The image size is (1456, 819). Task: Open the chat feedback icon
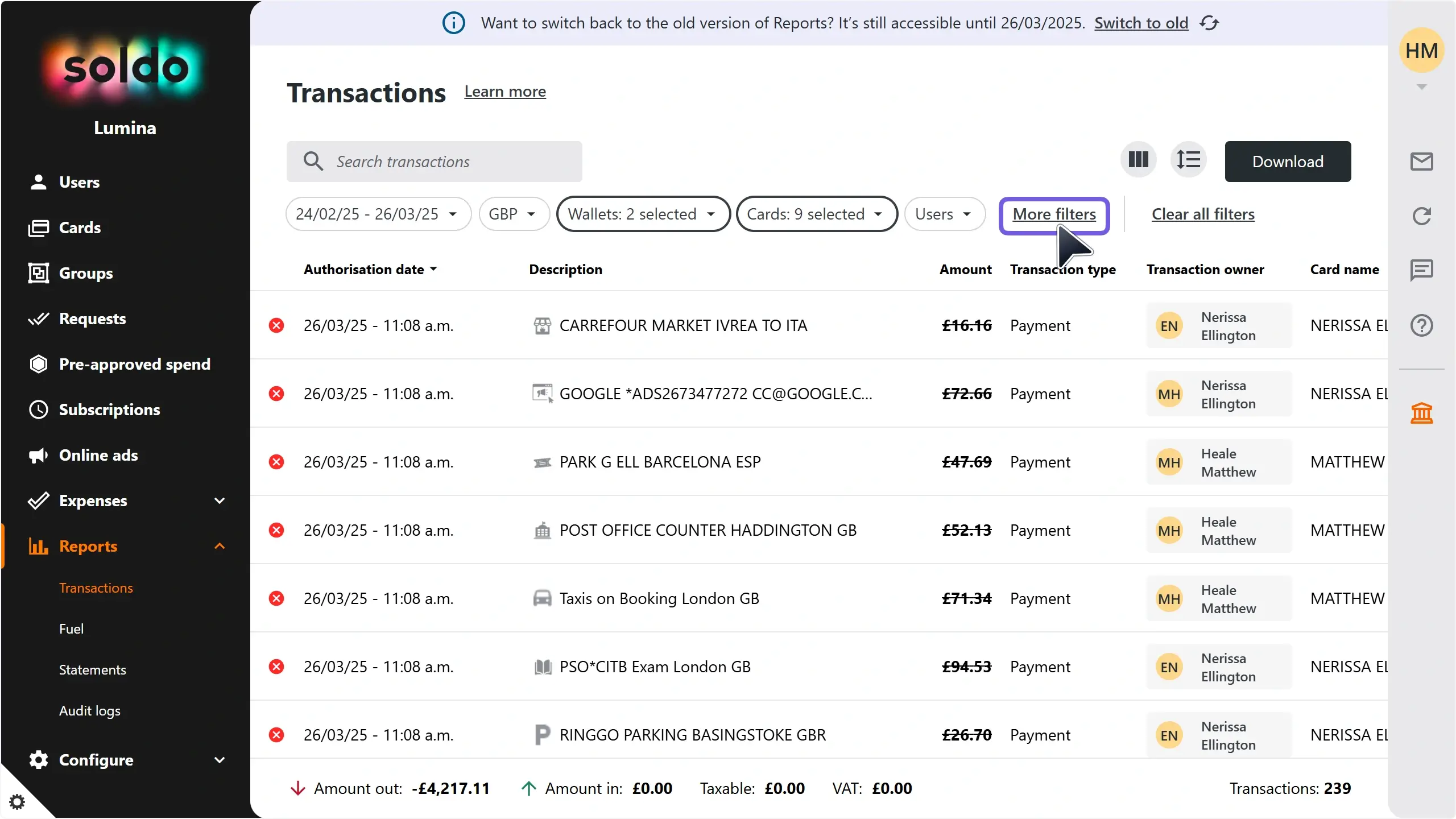coord(1422,270)
